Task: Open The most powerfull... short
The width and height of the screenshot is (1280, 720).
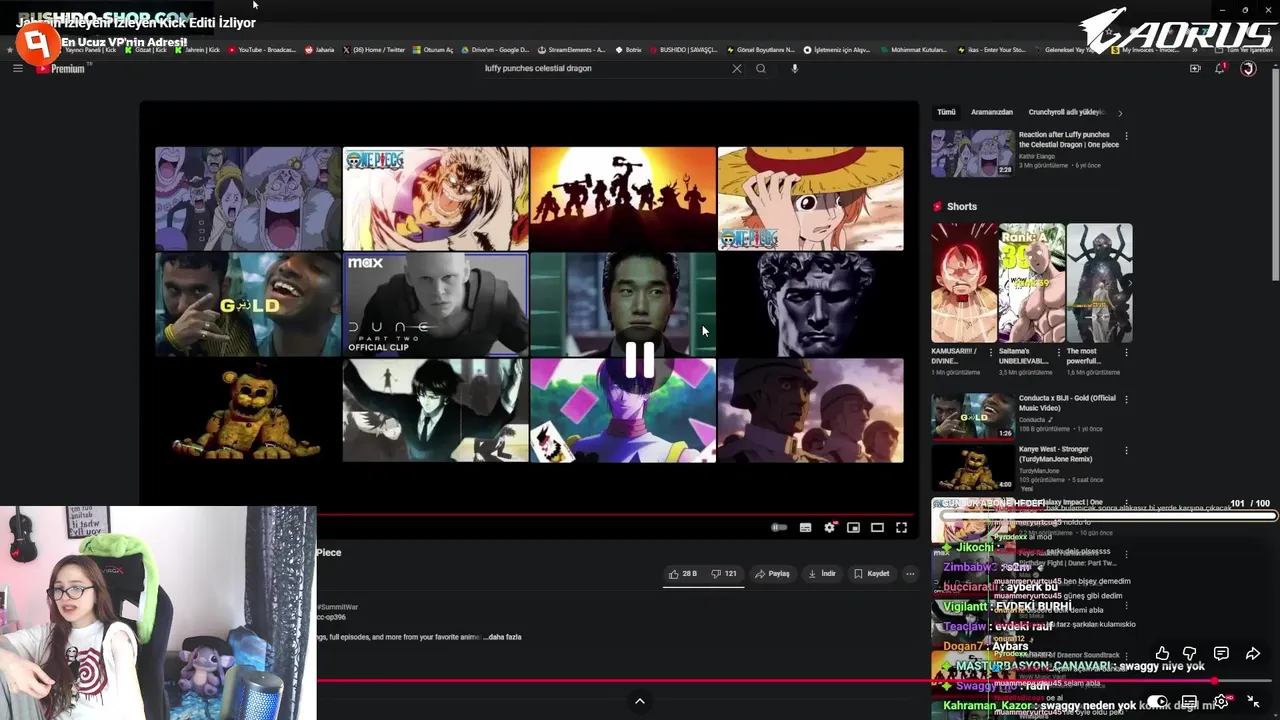Action: [1099, 283]
